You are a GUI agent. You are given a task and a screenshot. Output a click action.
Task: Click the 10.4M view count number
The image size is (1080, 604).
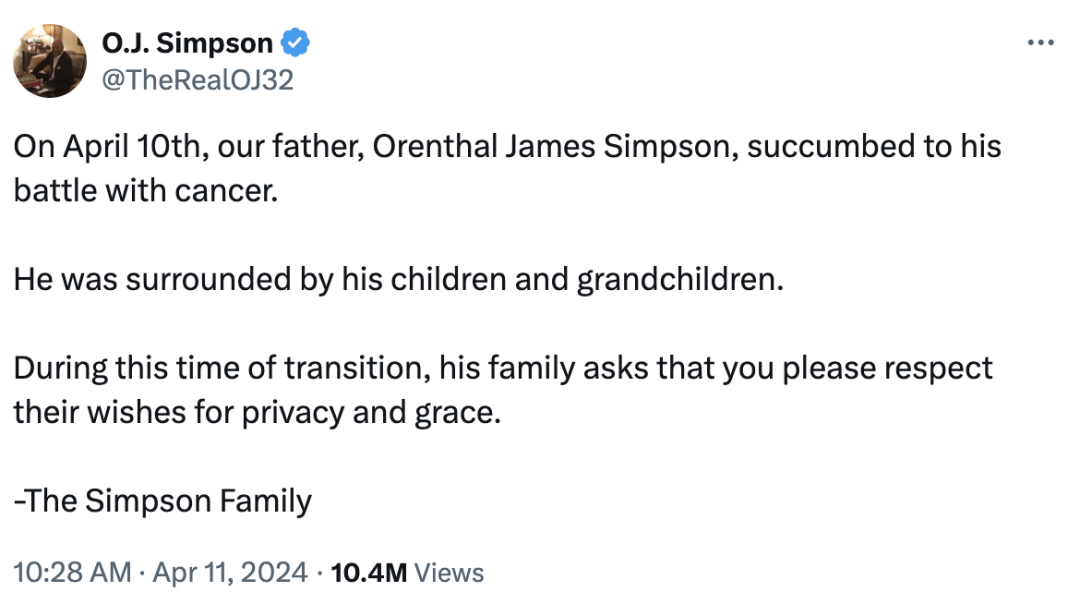[368, 573]
